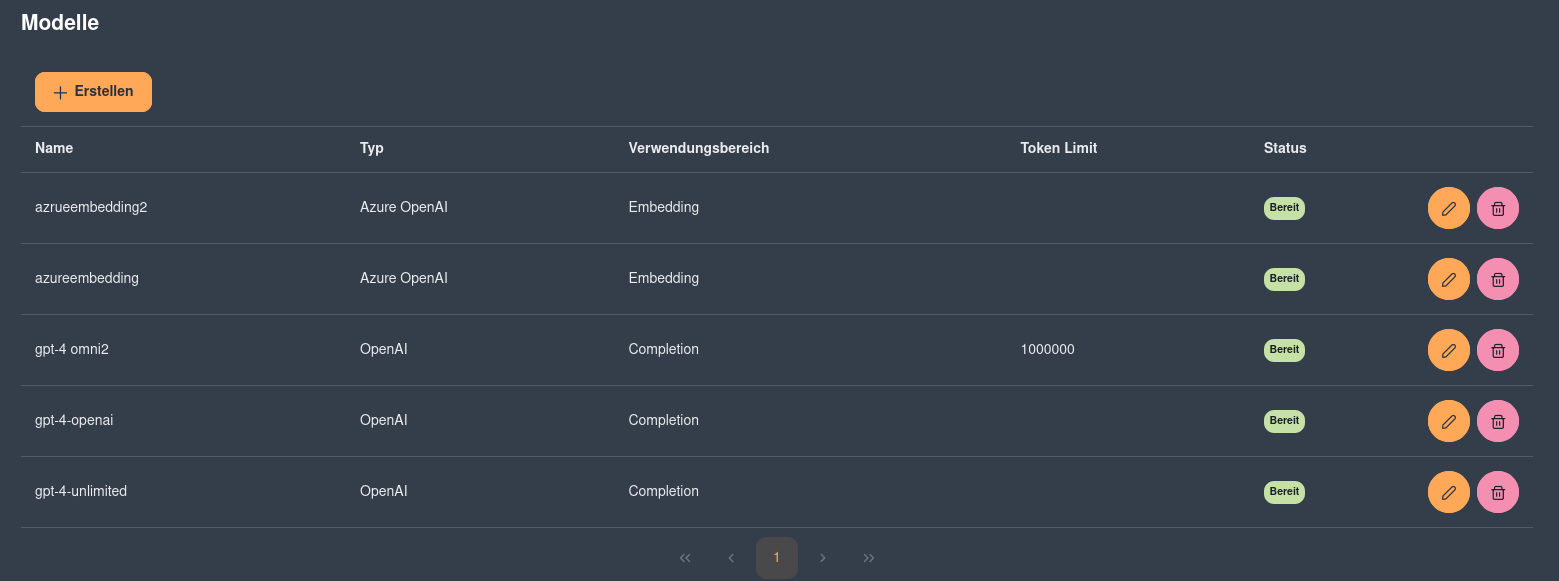Viewport: 1559px width, 581px height.
Task: Delete the azrueembedding2 model
Action: 1498,208
